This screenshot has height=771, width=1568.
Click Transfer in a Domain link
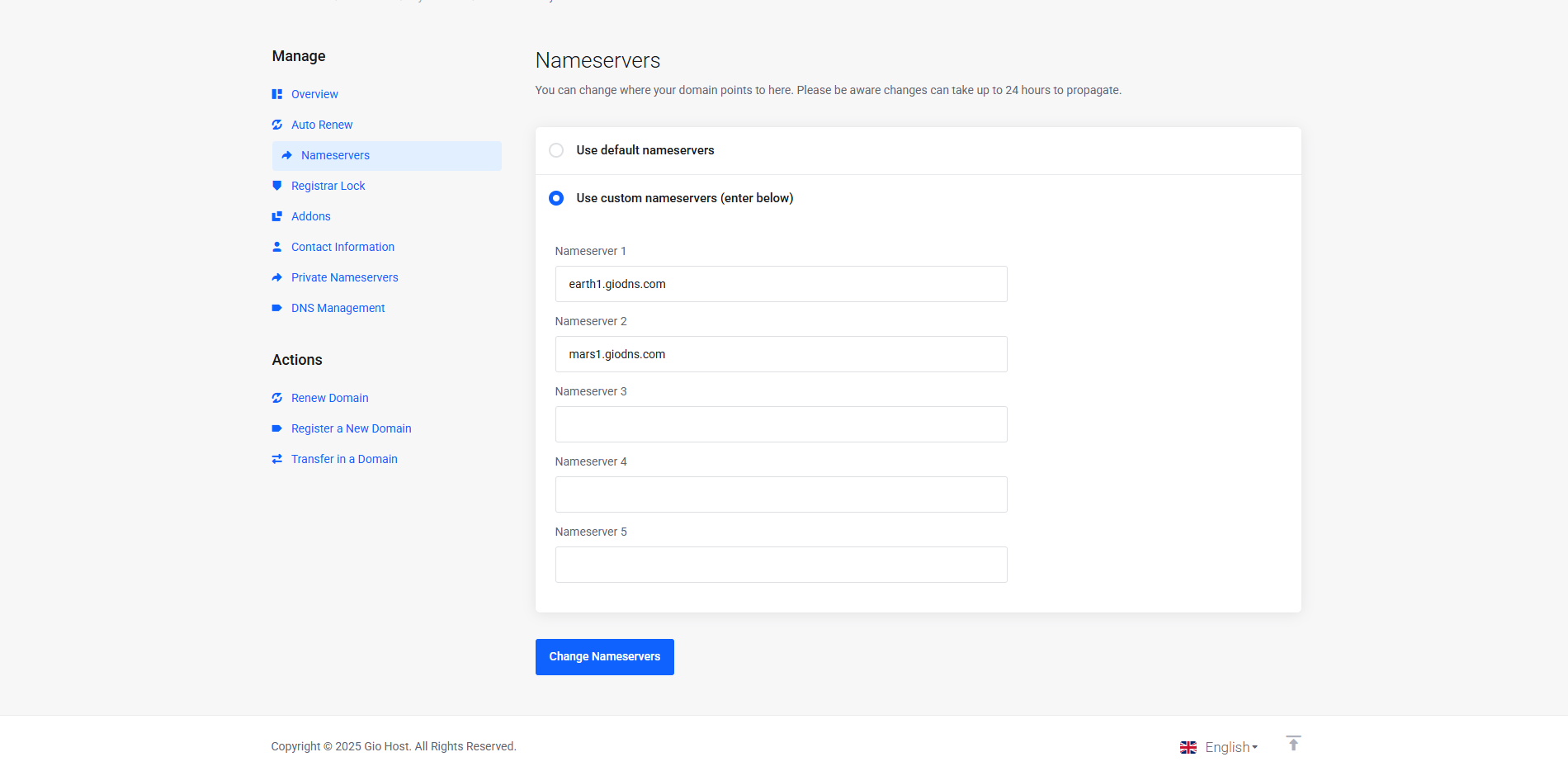(344, 459)
